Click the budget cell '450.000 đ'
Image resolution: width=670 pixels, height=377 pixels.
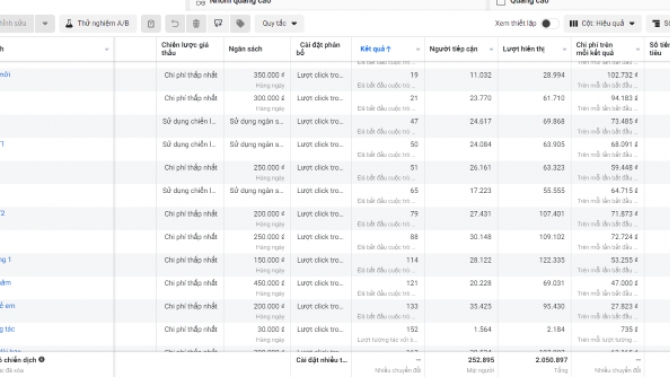[x=269, y=283]
